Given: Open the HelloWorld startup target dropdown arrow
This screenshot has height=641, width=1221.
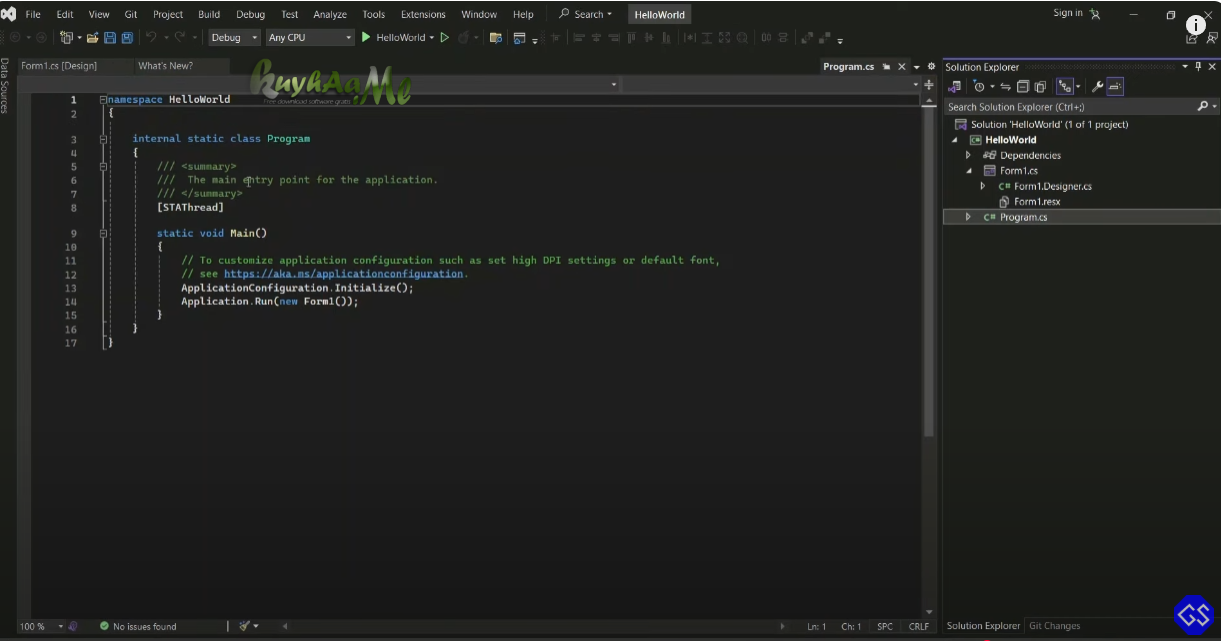Looking at the screenshot, I should [x=432, y=38].
